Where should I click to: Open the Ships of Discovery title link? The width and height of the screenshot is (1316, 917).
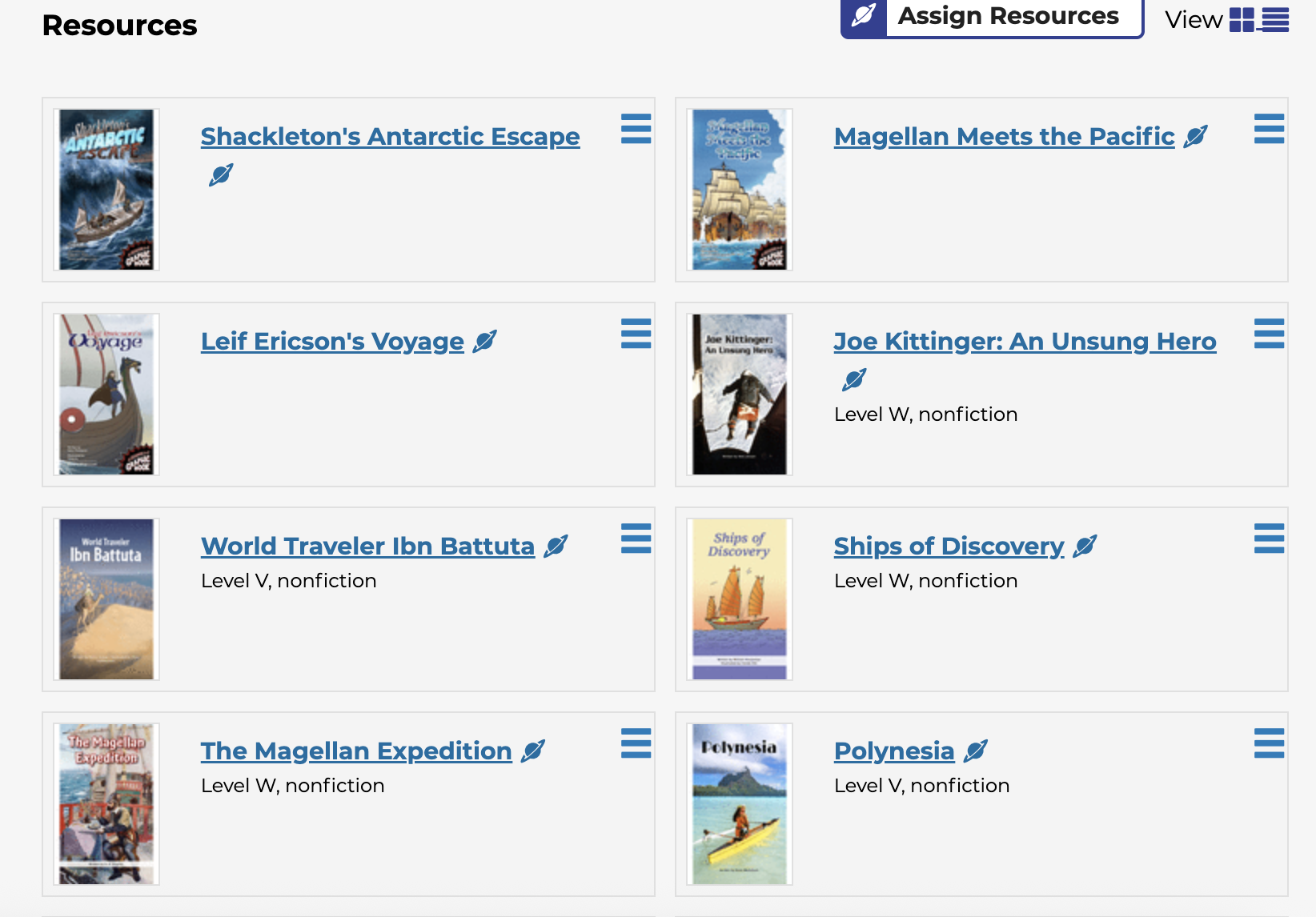coord(949,547)
